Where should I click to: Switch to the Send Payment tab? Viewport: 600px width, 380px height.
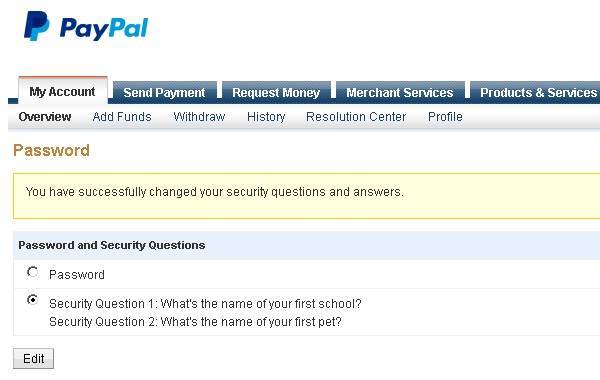pyautogui.click(x=165, y=93)
